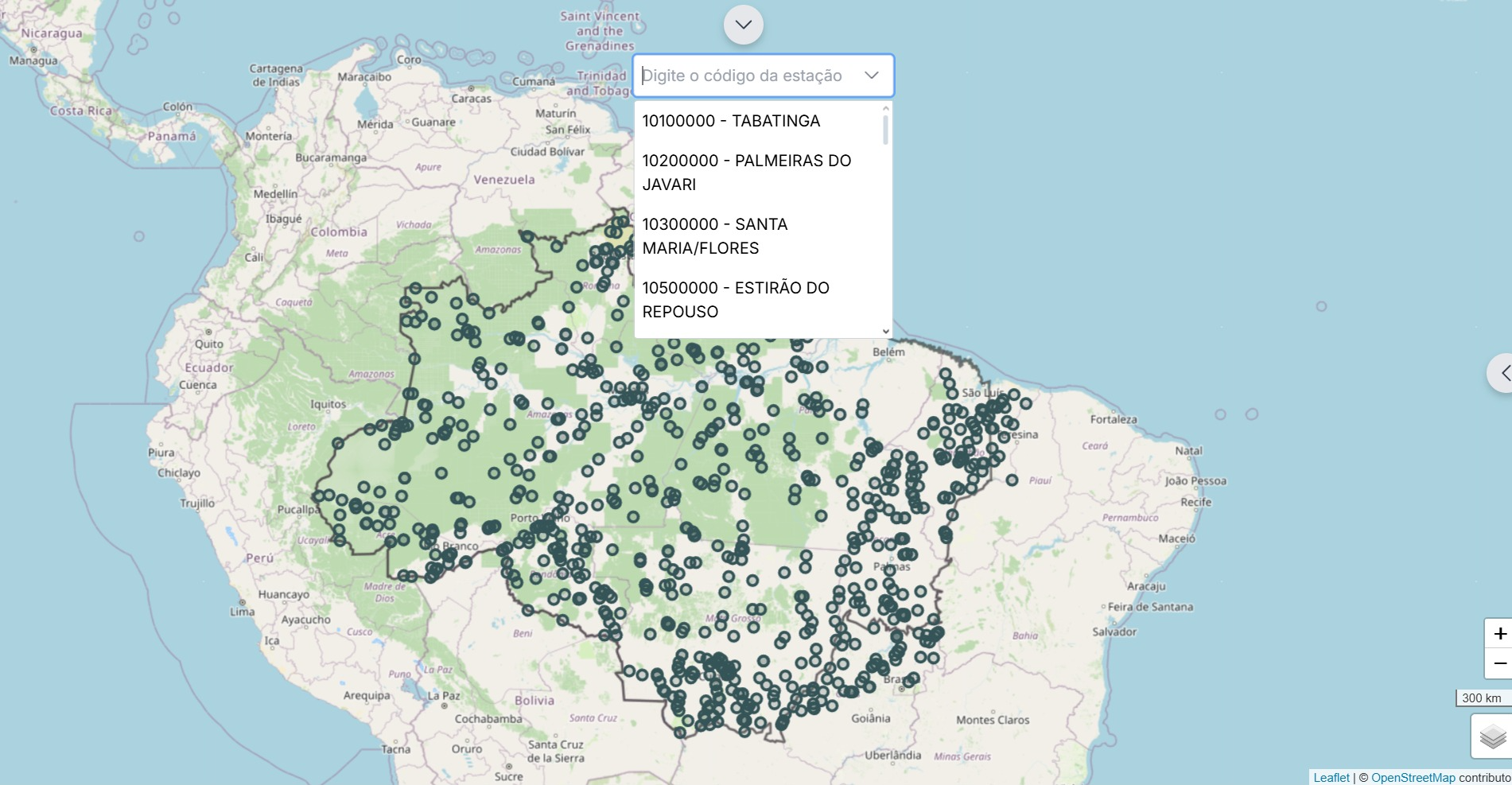This screenshot has height=785, width=1512.
Task: Click leftmost ocean marker north of Fortaleza
Action: click(1220, 414)
